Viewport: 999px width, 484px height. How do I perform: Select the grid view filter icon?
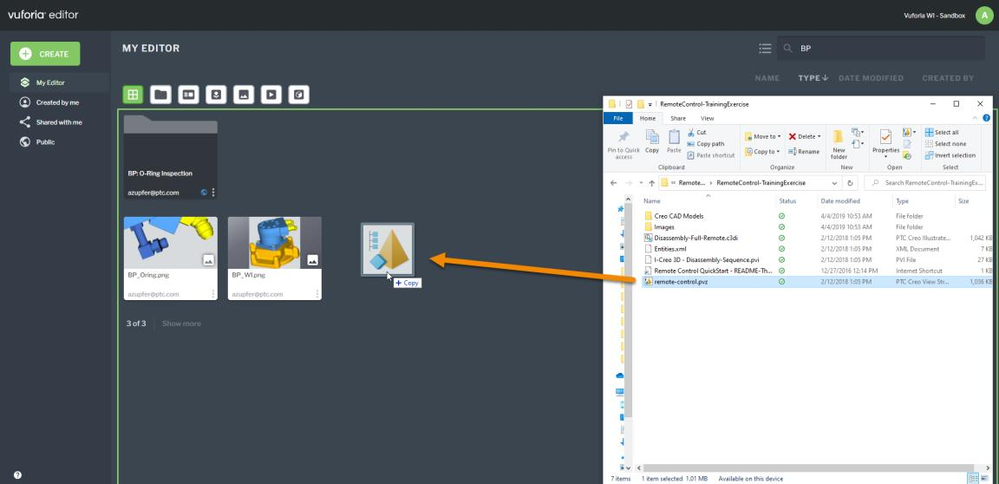tap(132, 95)
